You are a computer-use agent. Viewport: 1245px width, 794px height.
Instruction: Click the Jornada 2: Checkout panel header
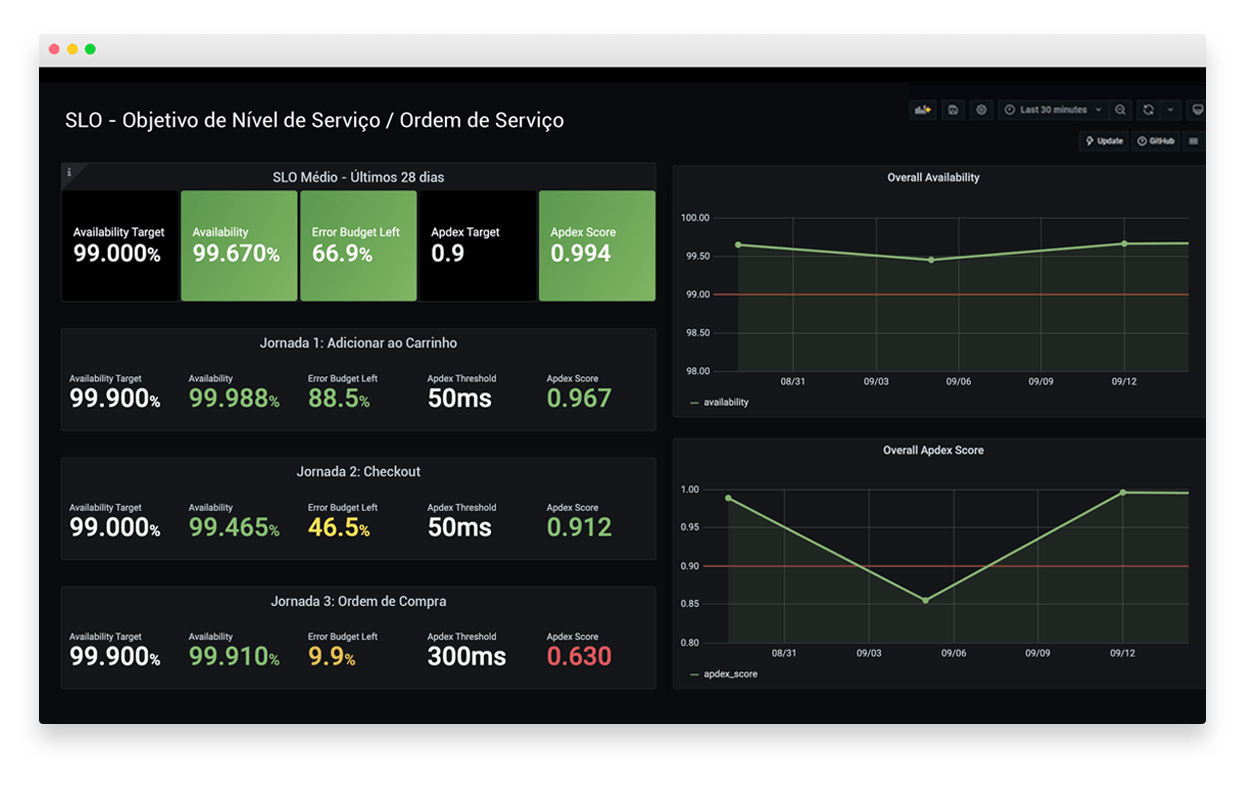pyautogui.click(x=358, y=471)
